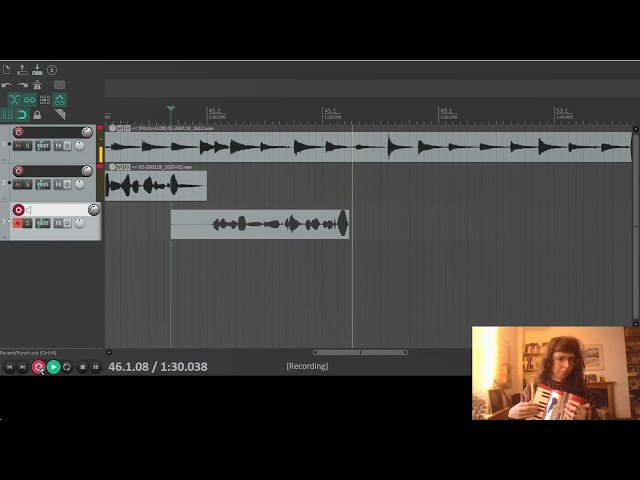This screenshot has height=480, width=640.
Task: Toggle the lock padlock icon
Action: coord(37,115)
